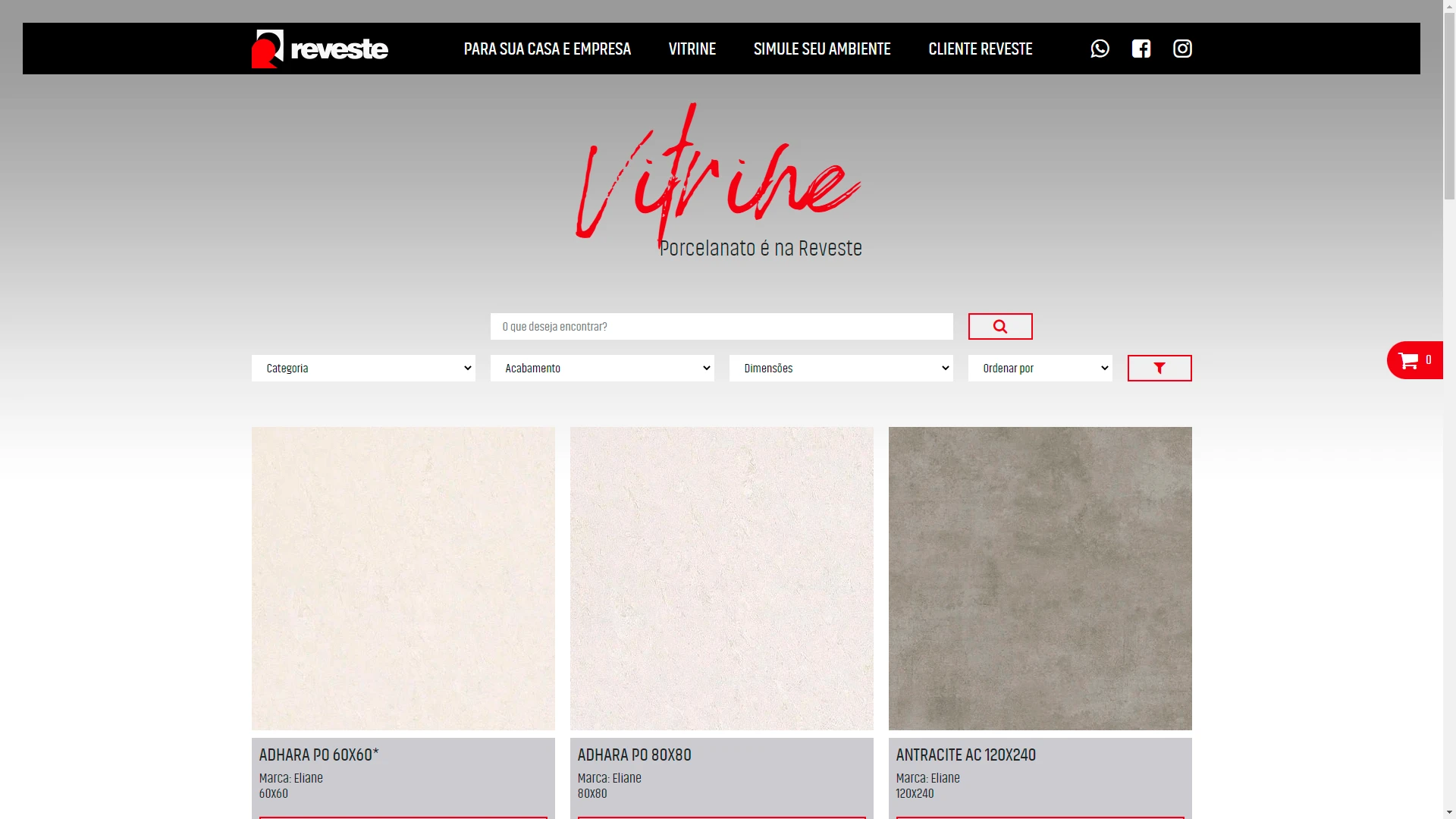This screenshot has width=1456, height=819.
Task: Click the 'Porcelanato é na Reveste' tagline
Action: [x=761, y=248]
